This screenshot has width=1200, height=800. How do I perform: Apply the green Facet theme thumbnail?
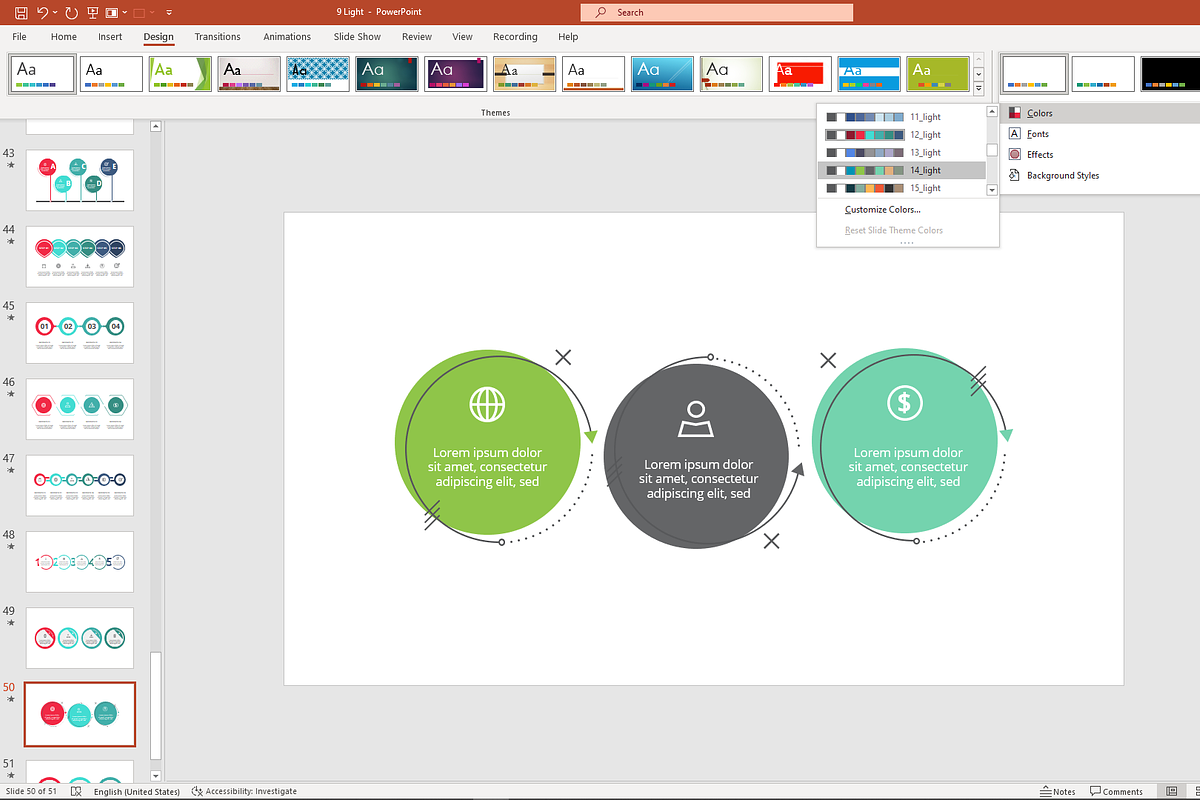(x=180, y=74)
